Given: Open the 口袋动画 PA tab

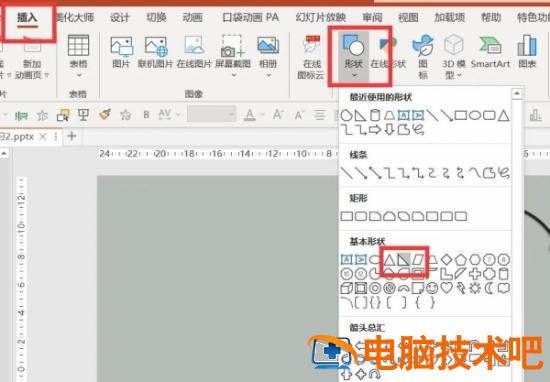Looking at the screenshot, I should [250, 17].
